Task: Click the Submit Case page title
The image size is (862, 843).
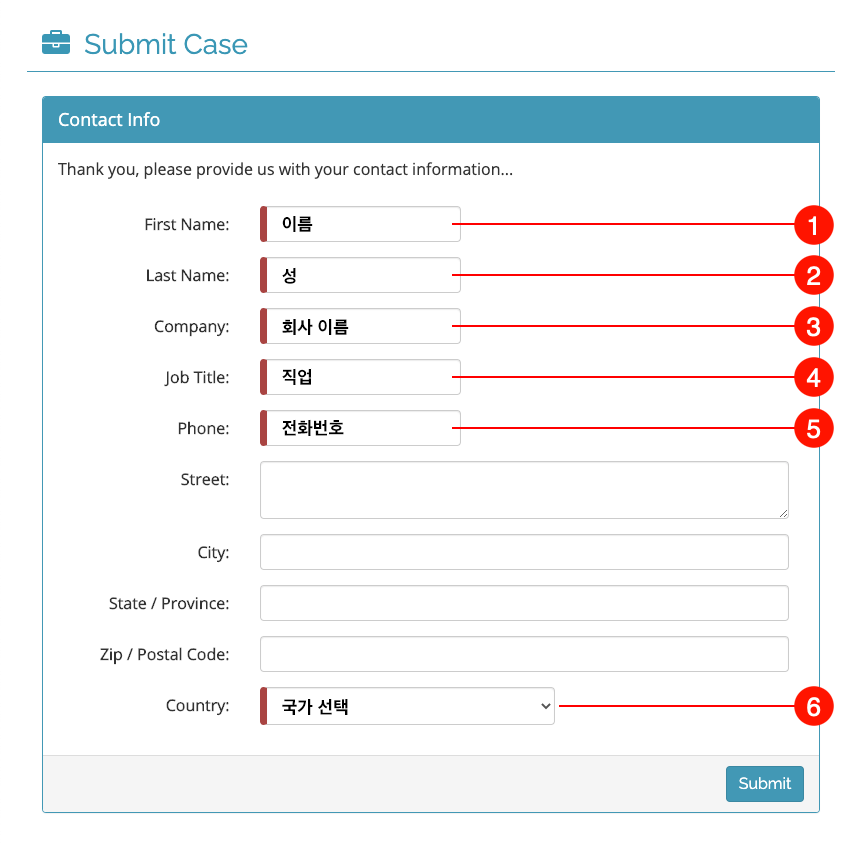Action: [x=165, y=44]
